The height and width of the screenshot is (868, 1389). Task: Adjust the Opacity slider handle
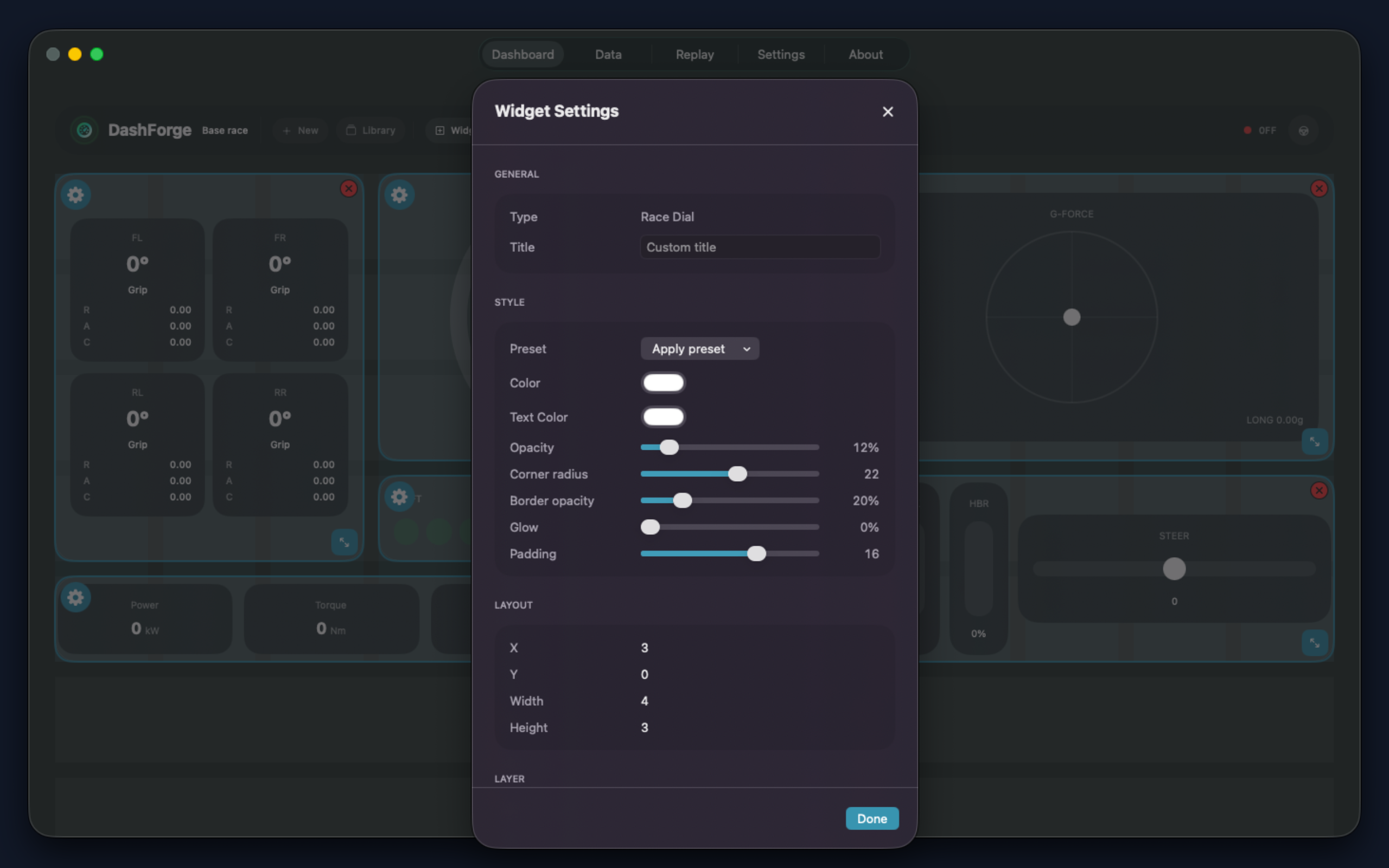pyautogui.click(x=668, y=447)
